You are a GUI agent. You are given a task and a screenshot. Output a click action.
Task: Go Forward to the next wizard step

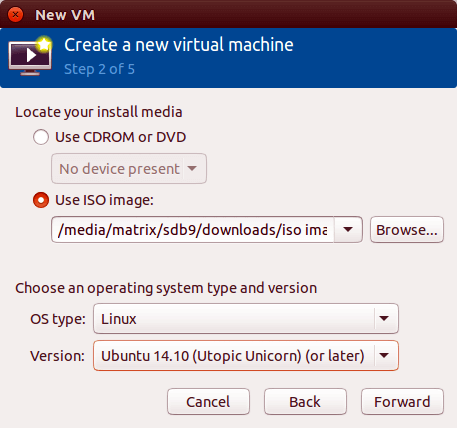pos(402,402)
